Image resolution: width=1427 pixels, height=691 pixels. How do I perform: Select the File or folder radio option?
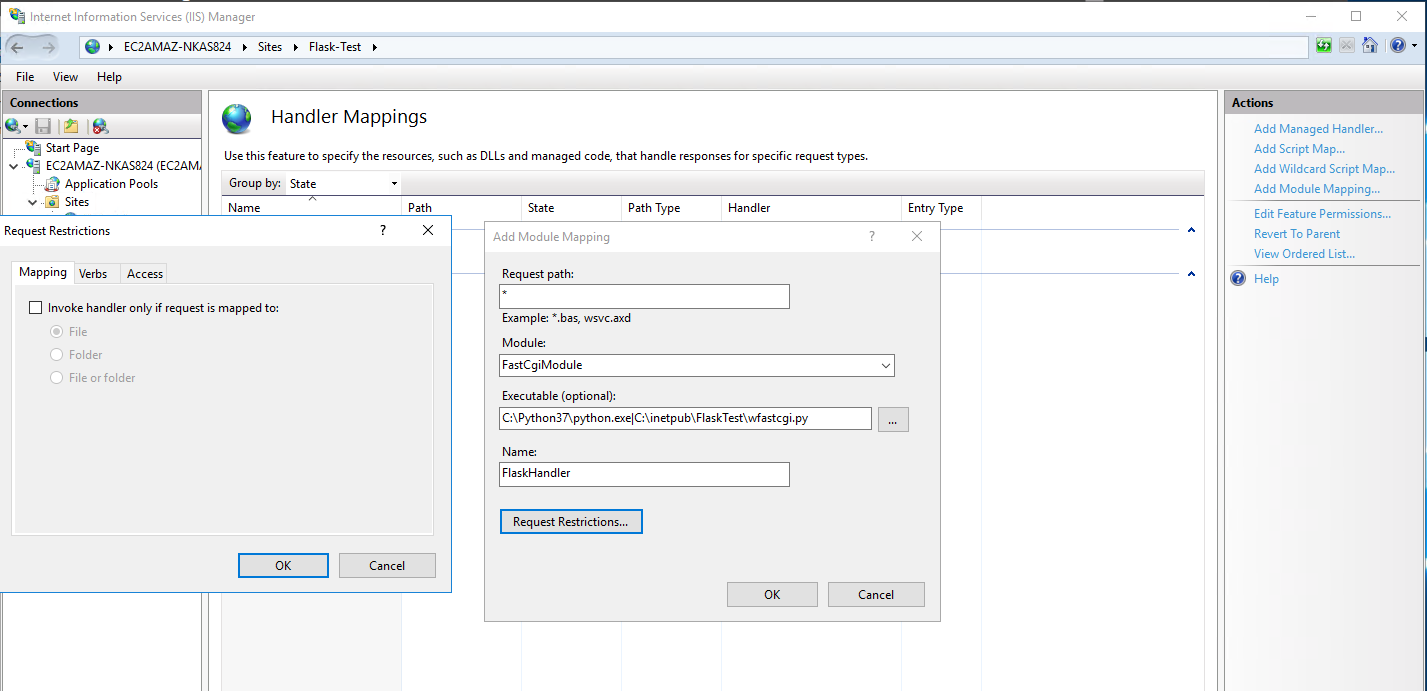coord(57,377)
